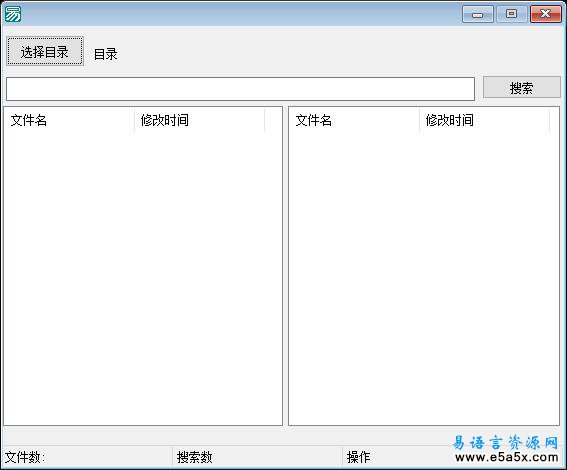The image size is (567, 470).
Task: Maximize the window
Action: pyautogui.click(x=511, y=14)
